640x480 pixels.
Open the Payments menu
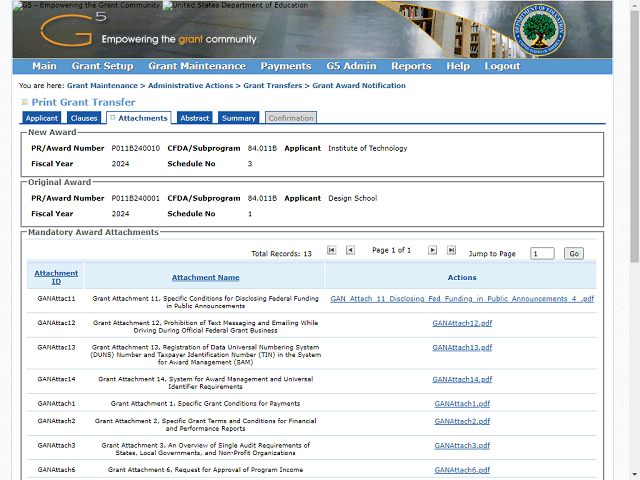286,66
